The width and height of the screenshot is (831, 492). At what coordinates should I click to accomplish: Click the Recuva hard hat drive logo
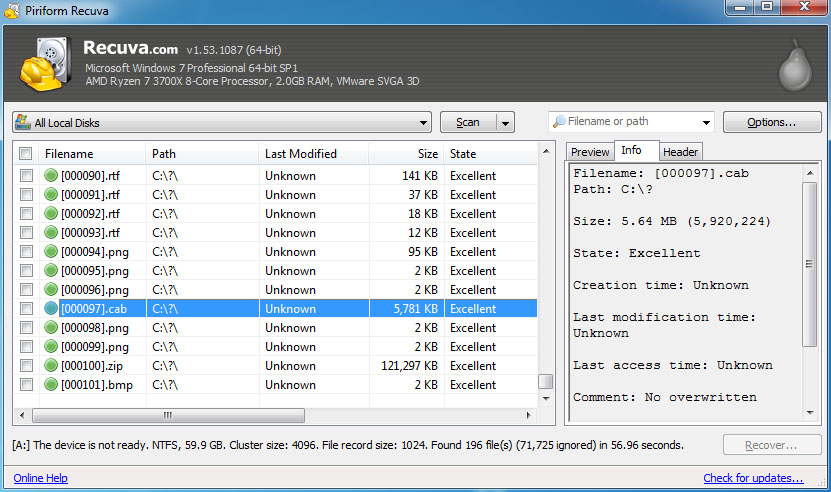click(x=46, y=64)
